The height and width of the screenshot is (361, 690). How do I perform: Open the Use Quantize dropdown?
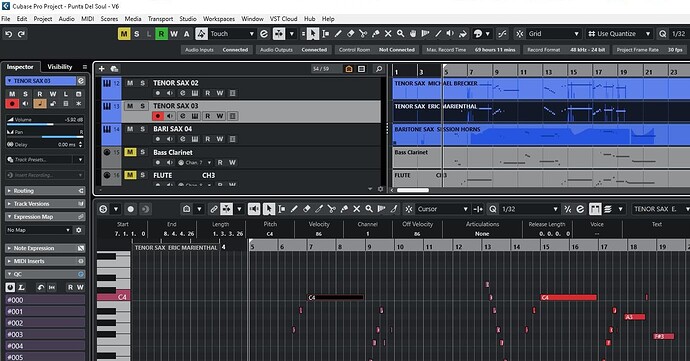click(x=619, y=34)
